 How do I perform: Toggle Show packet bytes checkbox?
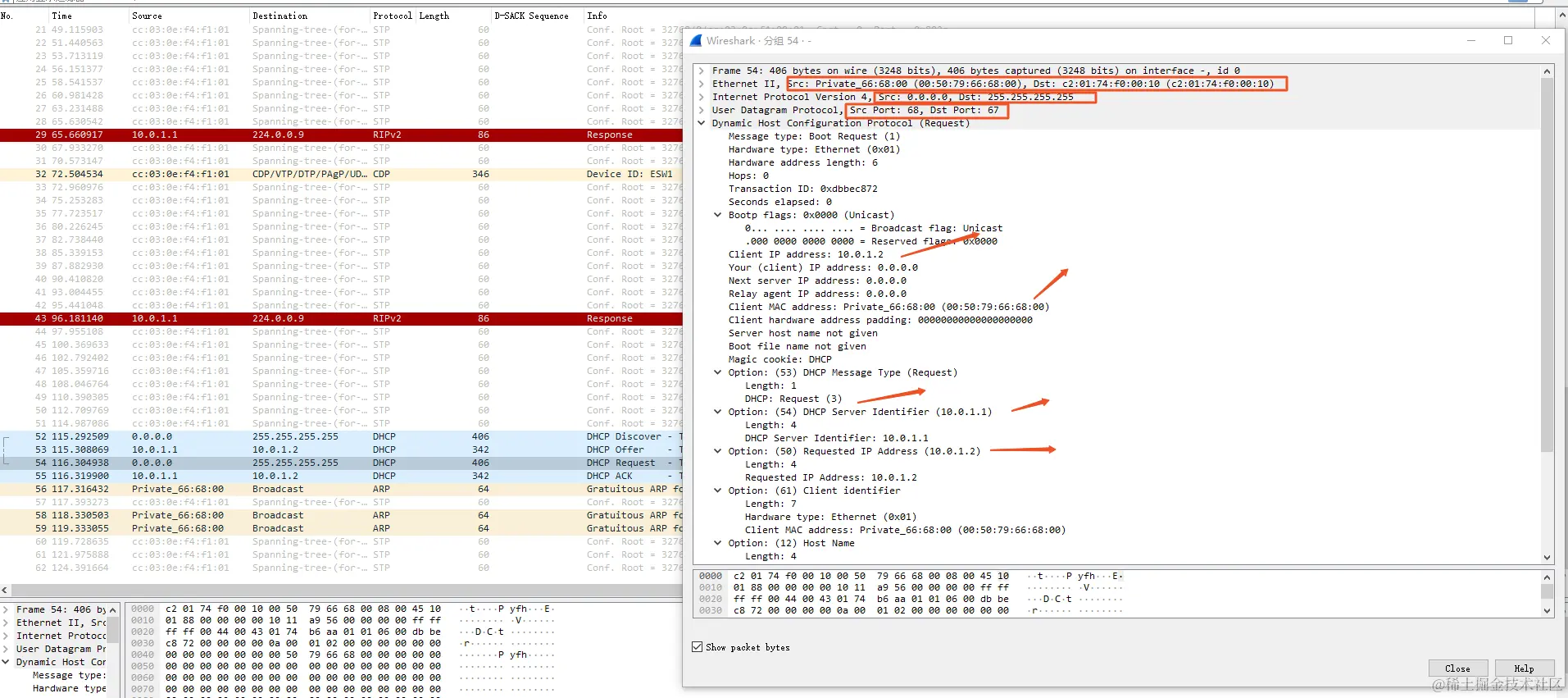pyautogui.click(x=698, y=647)
